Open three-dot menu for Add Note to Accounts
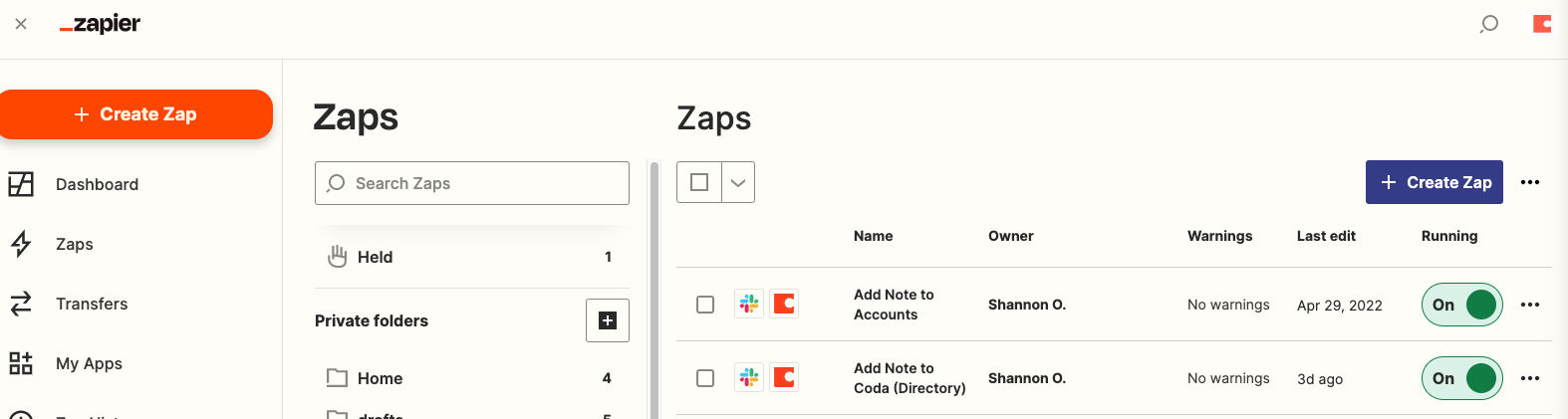Screen dimensions: 1568x419 pos(1530,305)
